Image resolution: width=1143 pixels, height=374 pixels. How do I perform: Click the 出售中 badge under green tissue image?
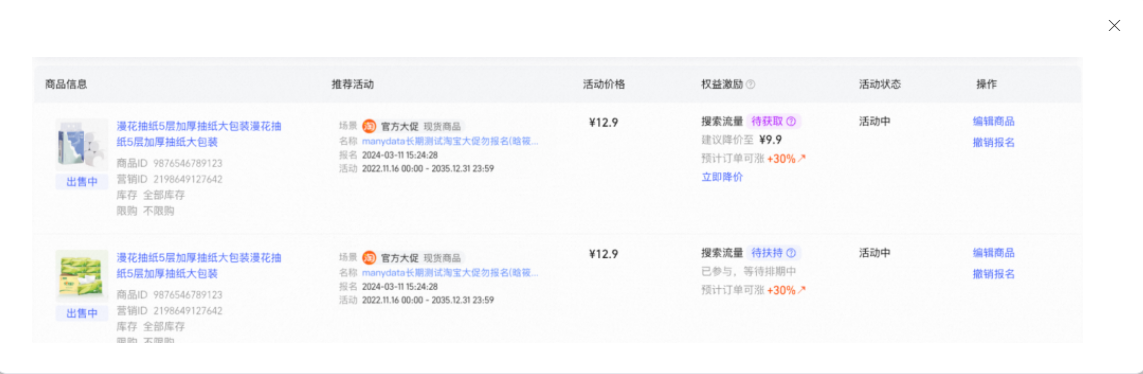coord(82,313)
